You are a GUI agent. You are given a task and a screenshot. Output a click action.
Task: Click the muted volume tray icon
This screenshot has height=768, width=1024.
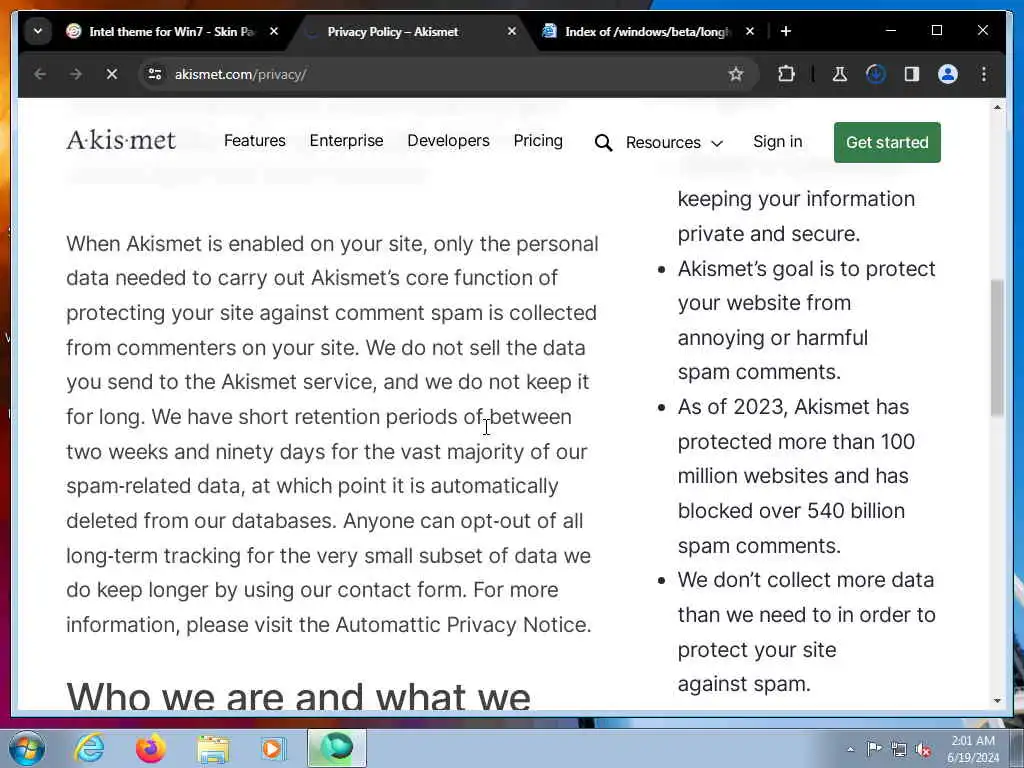tap(923, 750)
